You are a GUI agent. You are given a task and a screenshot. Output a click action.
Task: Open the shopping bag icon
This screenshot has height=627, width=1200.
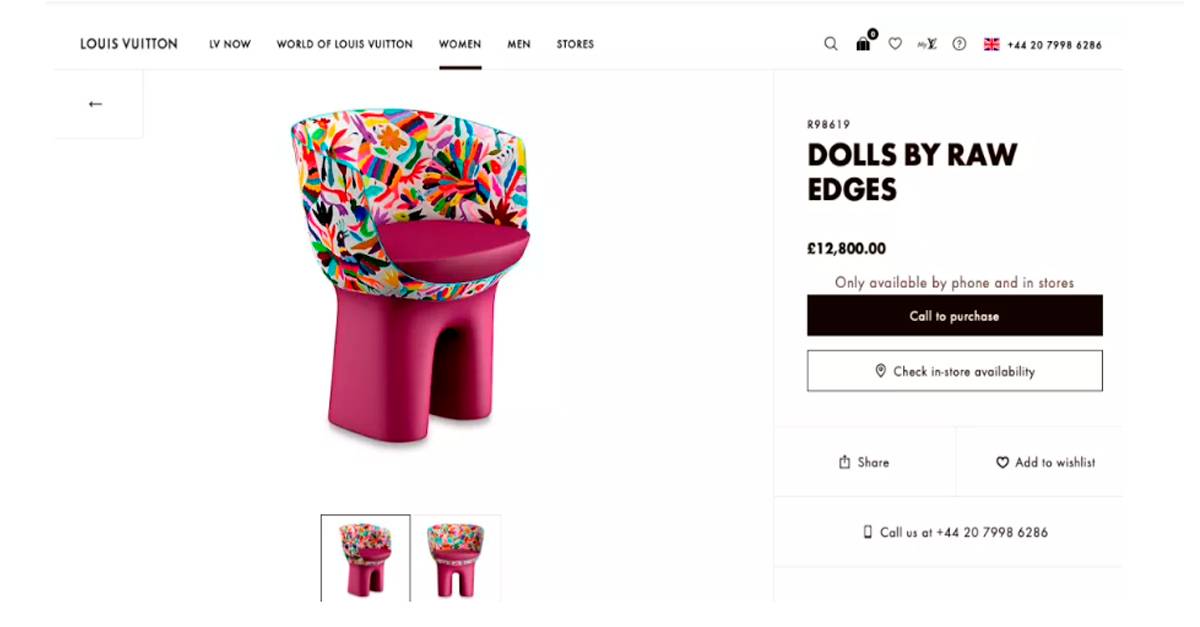click(x=863, y=44)
